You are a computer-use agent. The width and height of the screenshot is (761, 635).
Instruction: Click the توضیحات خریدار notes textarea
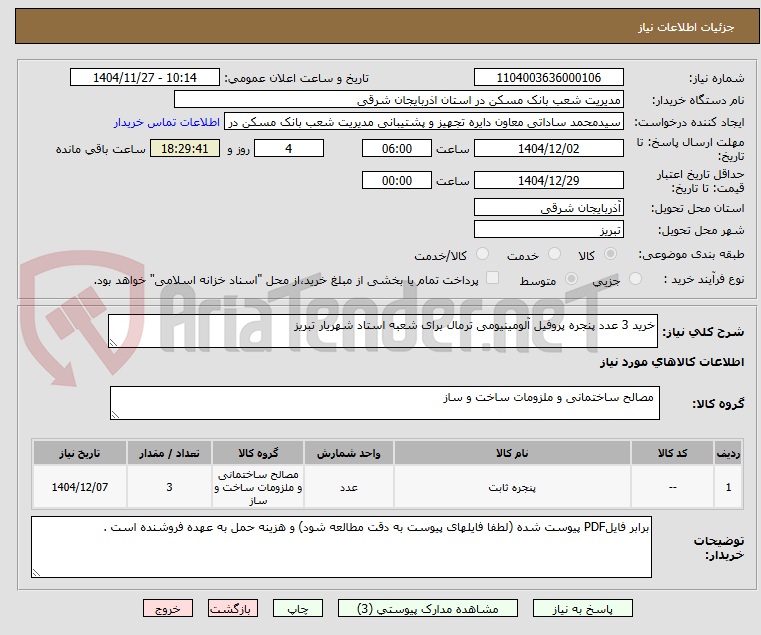click(341, 547)
